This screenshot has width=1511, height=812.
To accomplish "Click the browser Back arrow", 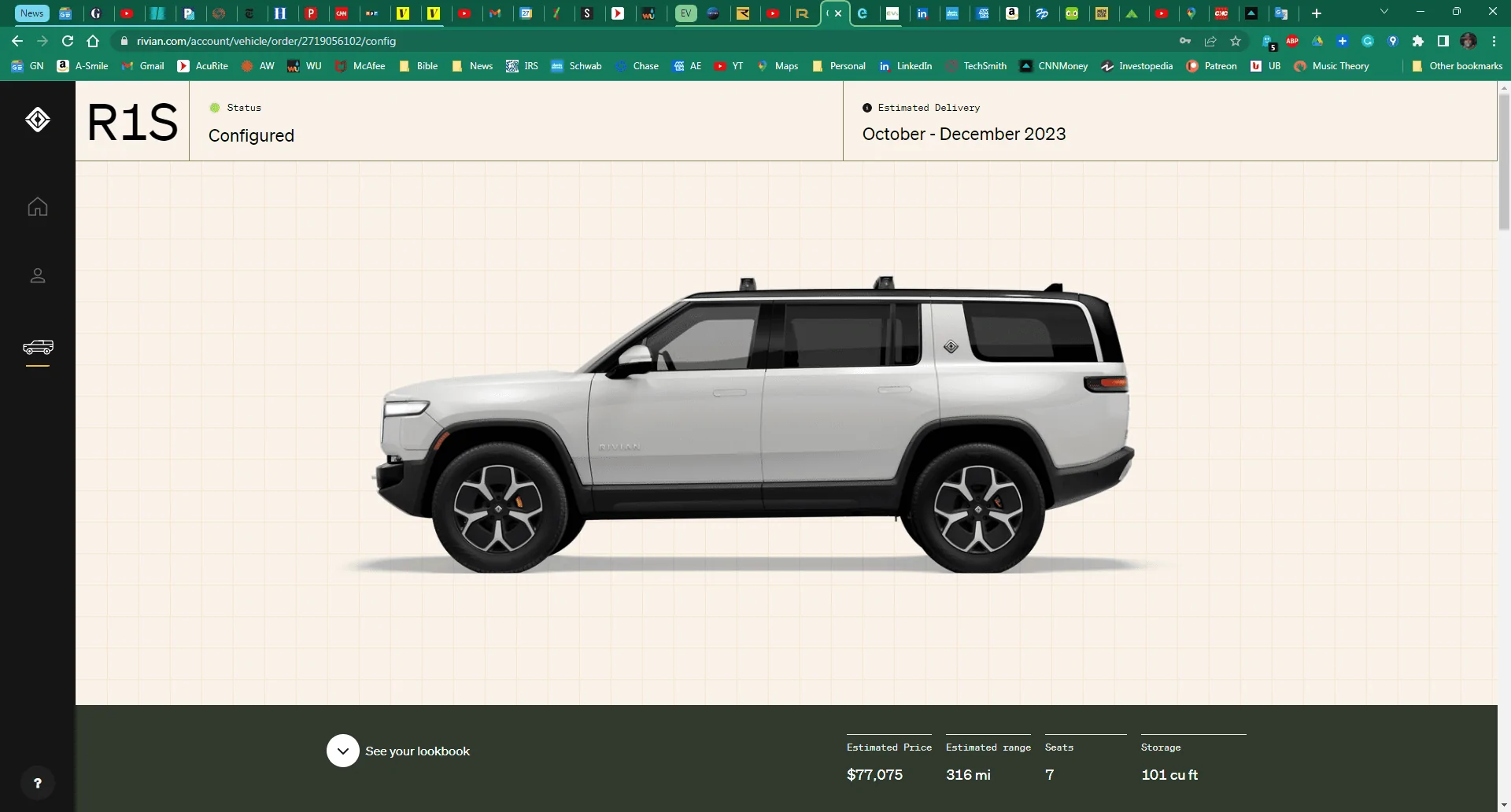I will pos(17,41).
